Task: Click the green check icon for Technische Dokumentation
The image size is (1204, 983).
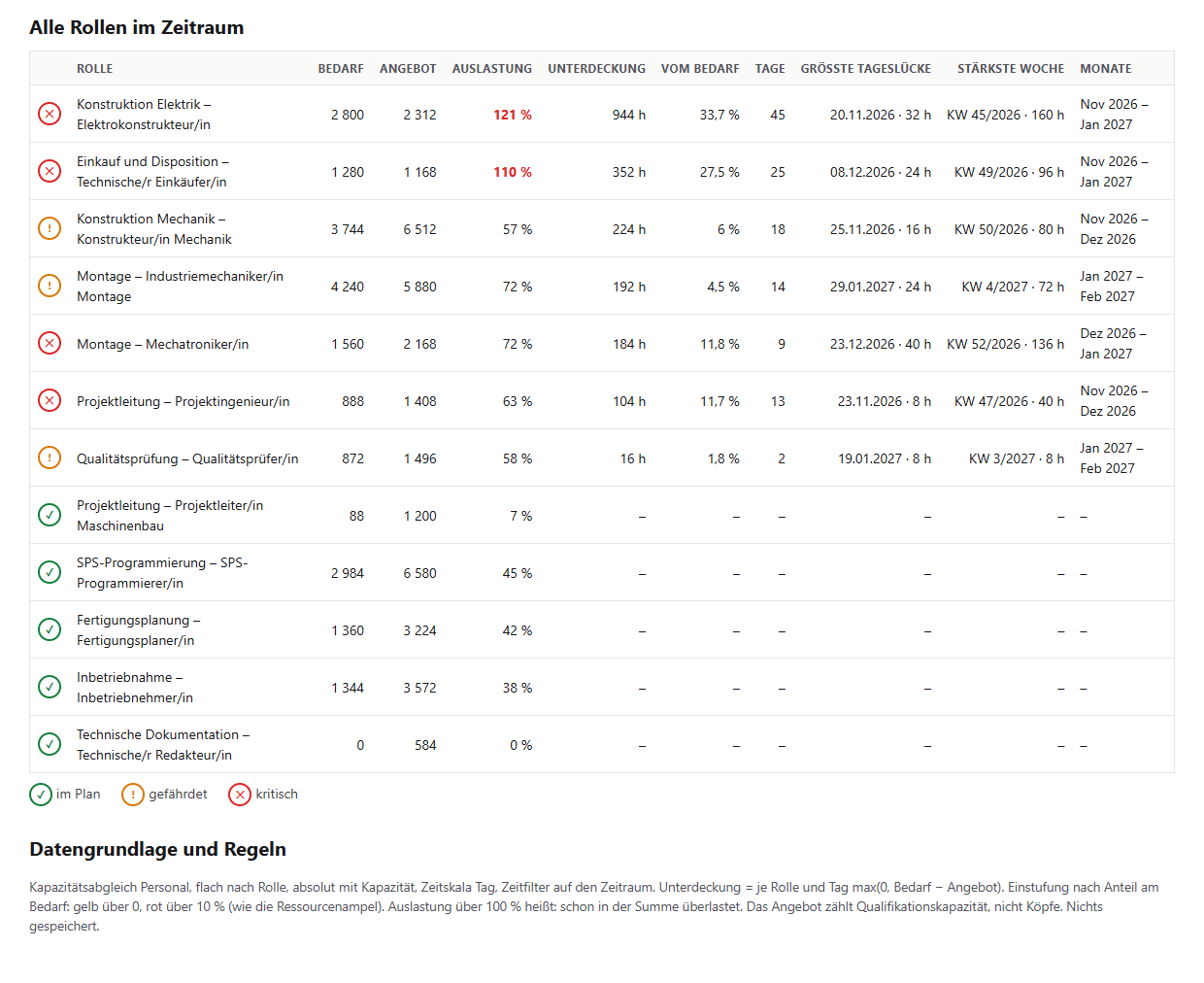Action: (50, 745)
